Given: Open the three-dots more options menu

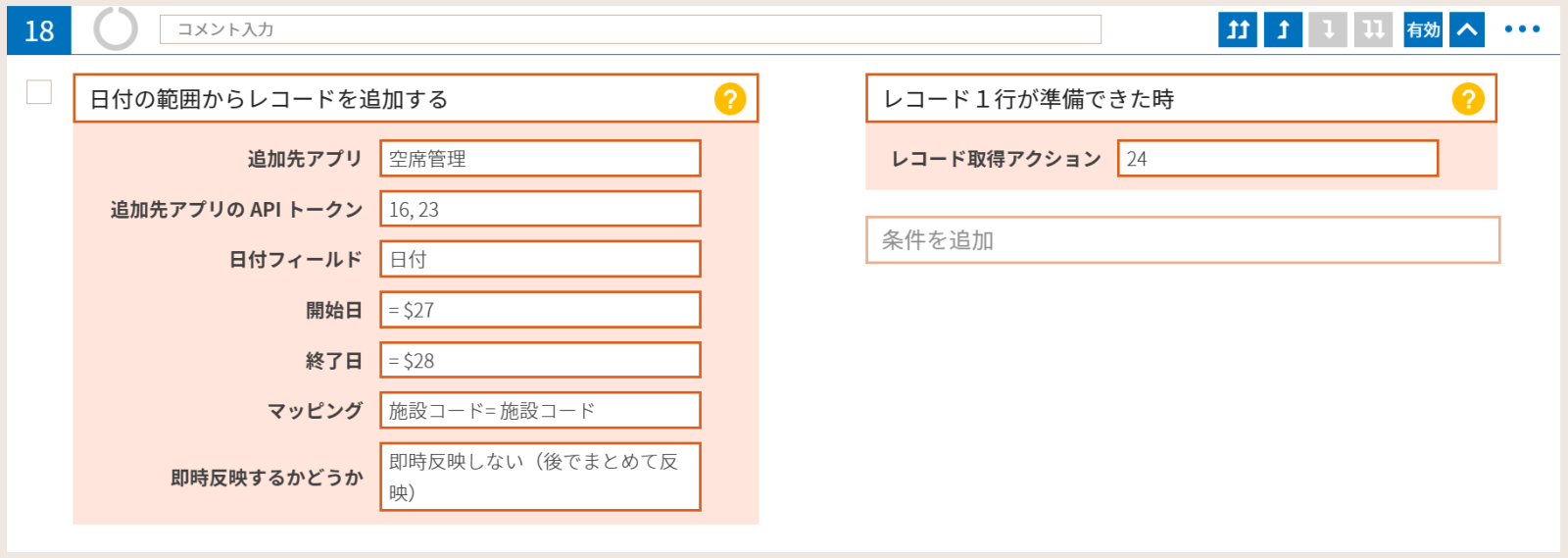Looking at the screenshot, I should pos(1522,29).
